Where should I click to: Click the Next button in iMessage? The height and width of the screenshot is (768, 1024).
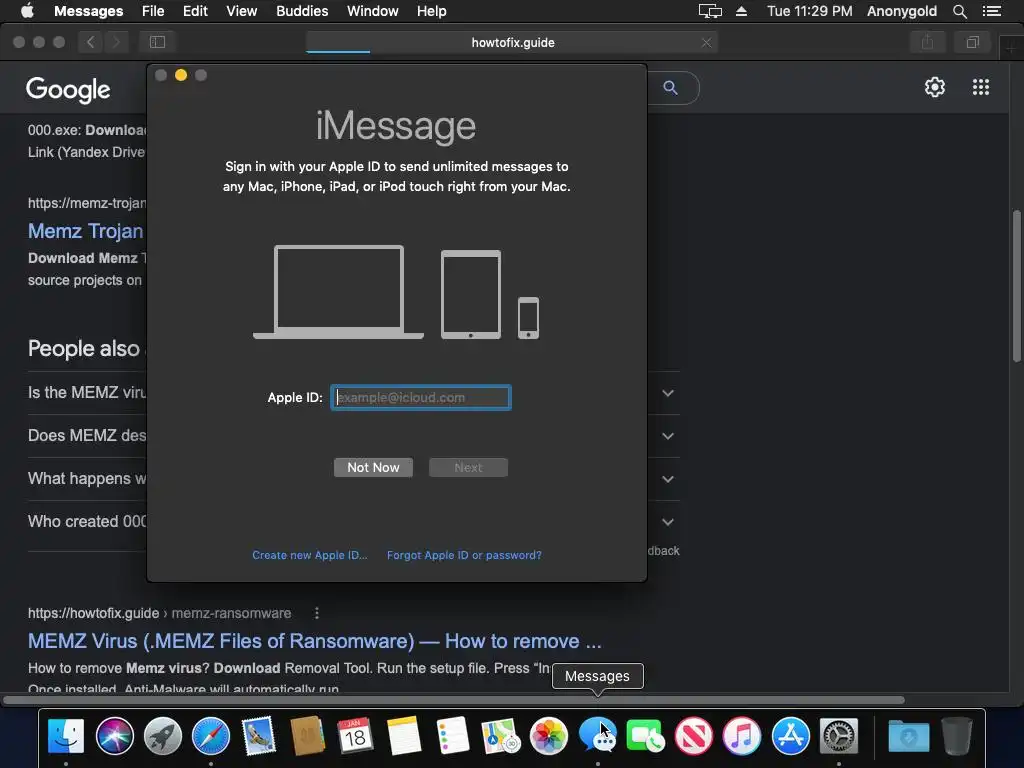pyautogui.click(x=468, y=468)
